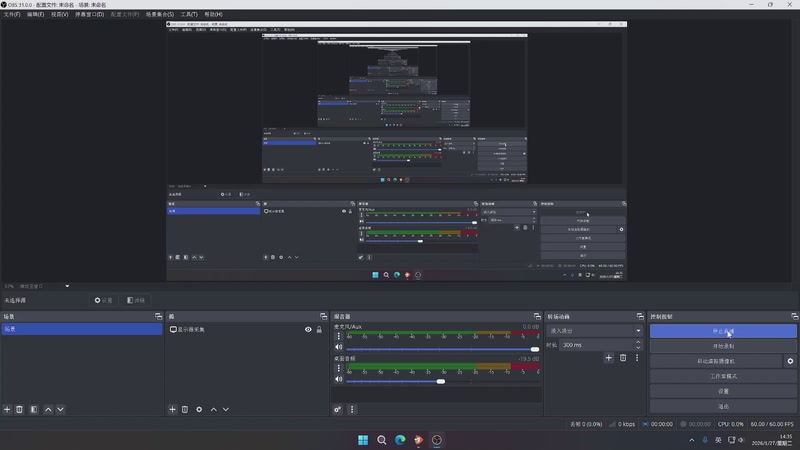Viewport: 800px width, 450px height.
Task: Delete selected scene using the trash icon
Action: point(19,409)
